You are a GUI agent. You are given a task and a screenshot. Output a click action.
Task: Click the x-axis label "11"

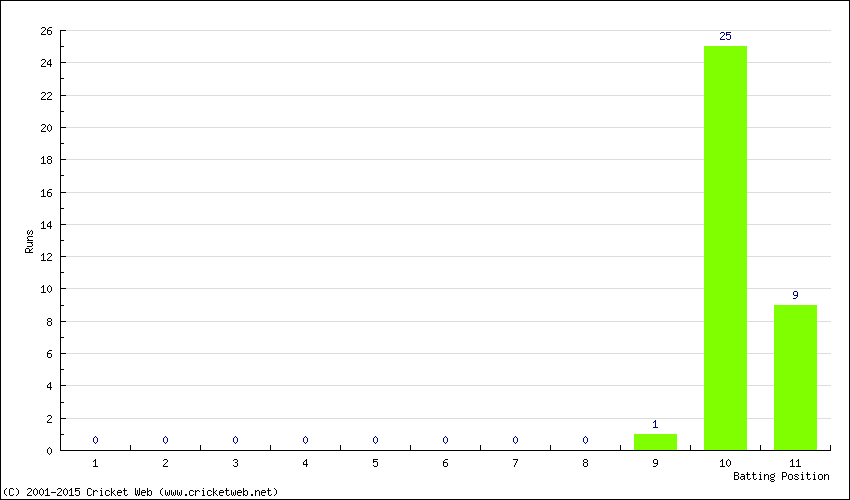pos(795,463)
